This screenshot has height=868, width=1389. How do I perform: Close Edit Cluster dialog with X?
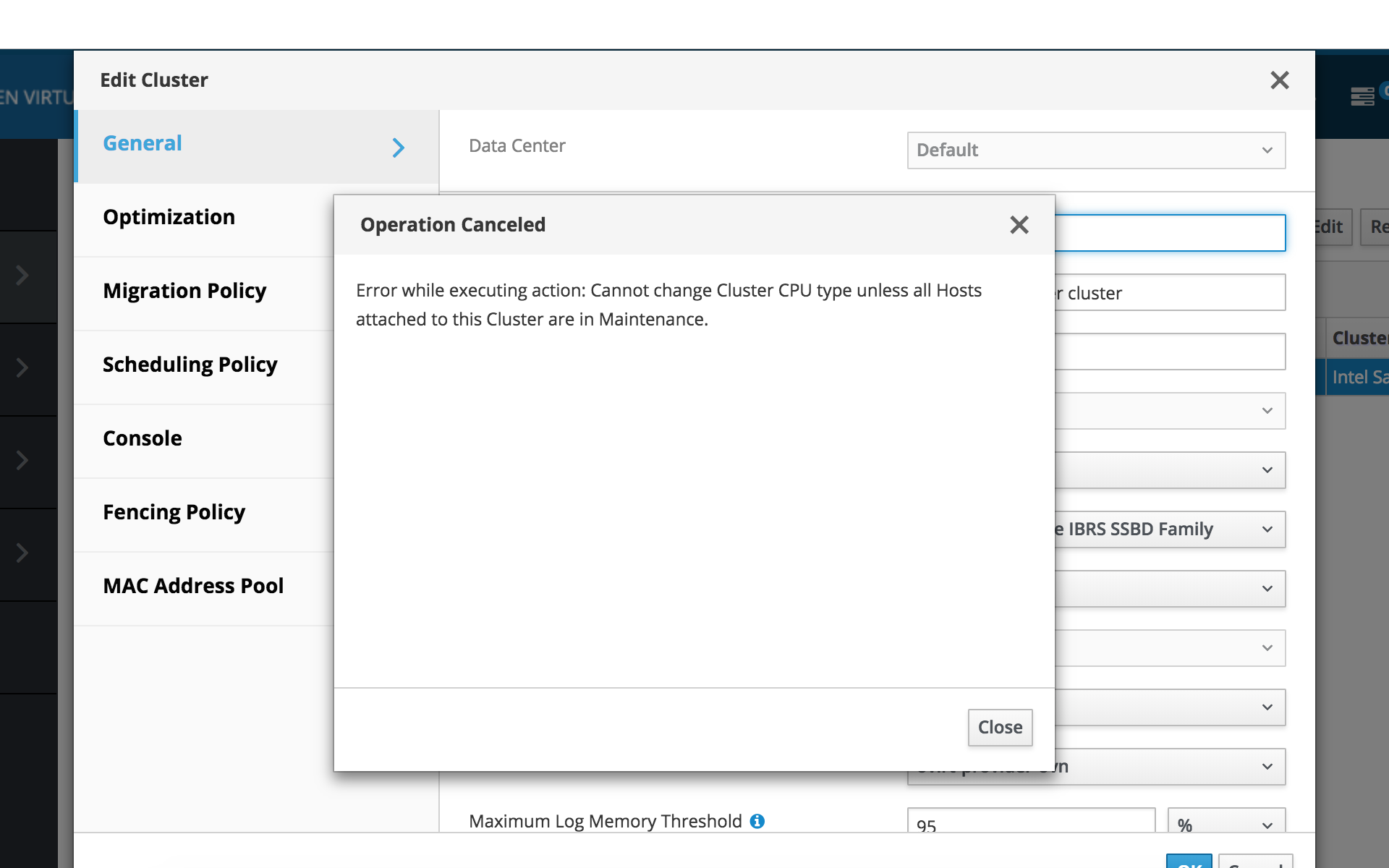tap(1279, 80)
